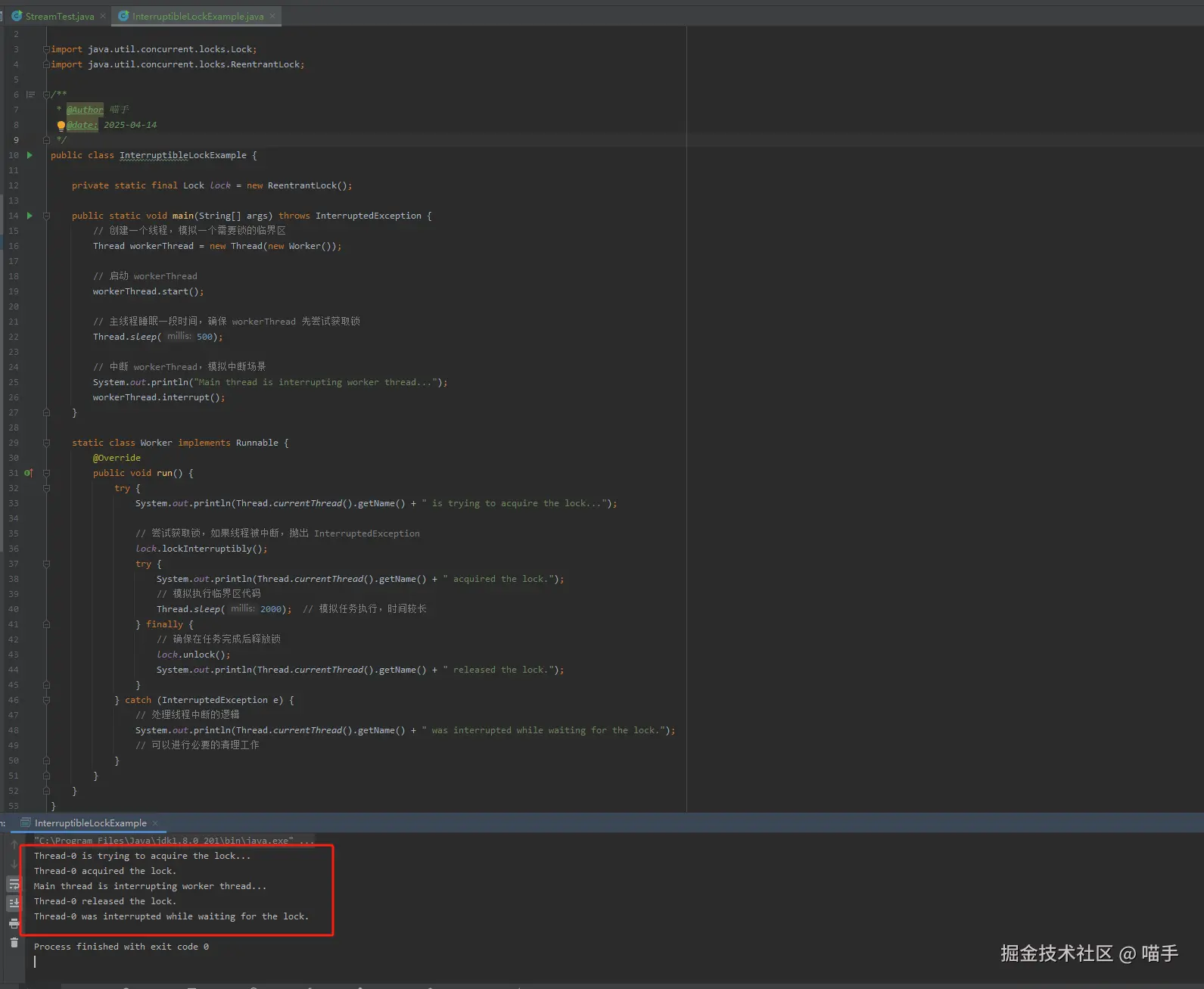The width and height of the screenshot is (1204, 989).
Task: Click the InterruptibleLockExample.java tab file icon
Action: 123,16
